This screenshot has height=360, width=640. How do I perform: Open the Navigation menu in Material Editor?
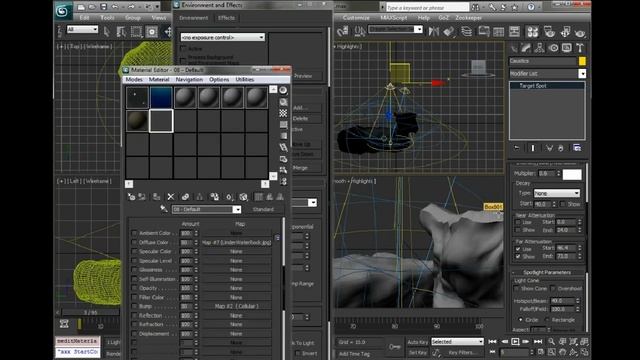(x=189, y=80)
